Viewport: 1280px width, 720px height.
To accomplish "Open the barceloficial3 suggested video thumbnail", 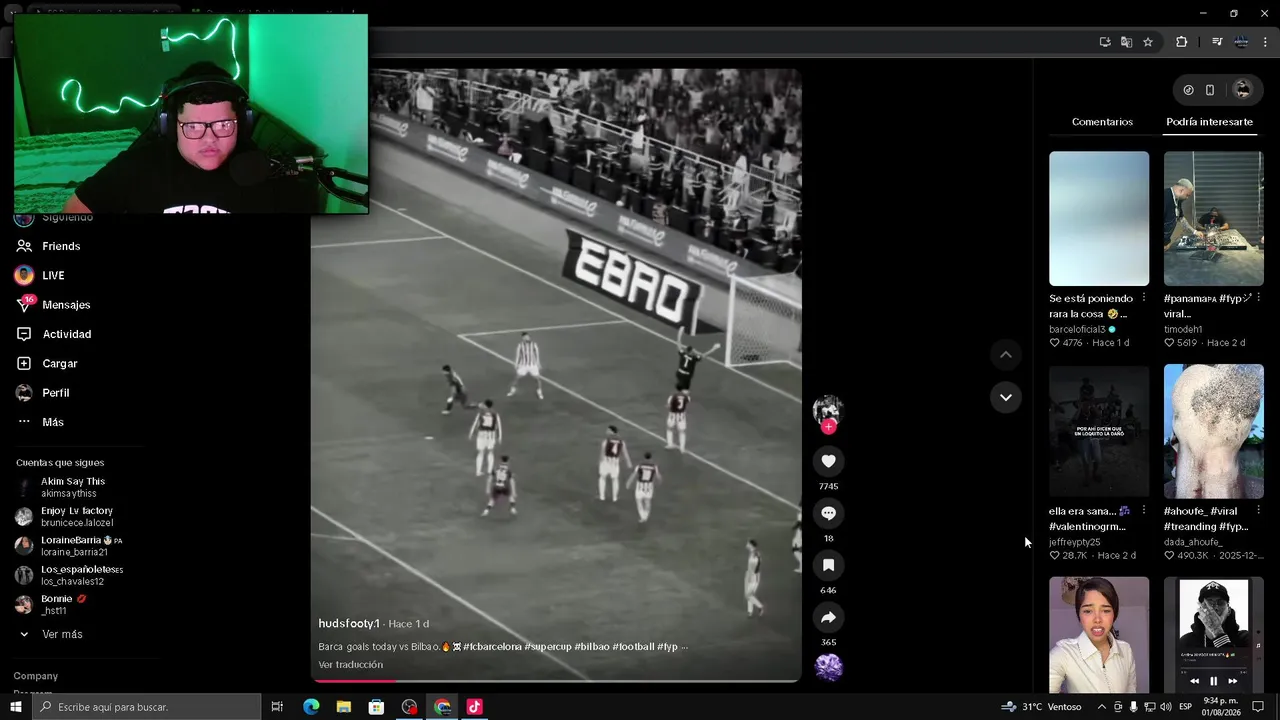I will (1099, 218).
